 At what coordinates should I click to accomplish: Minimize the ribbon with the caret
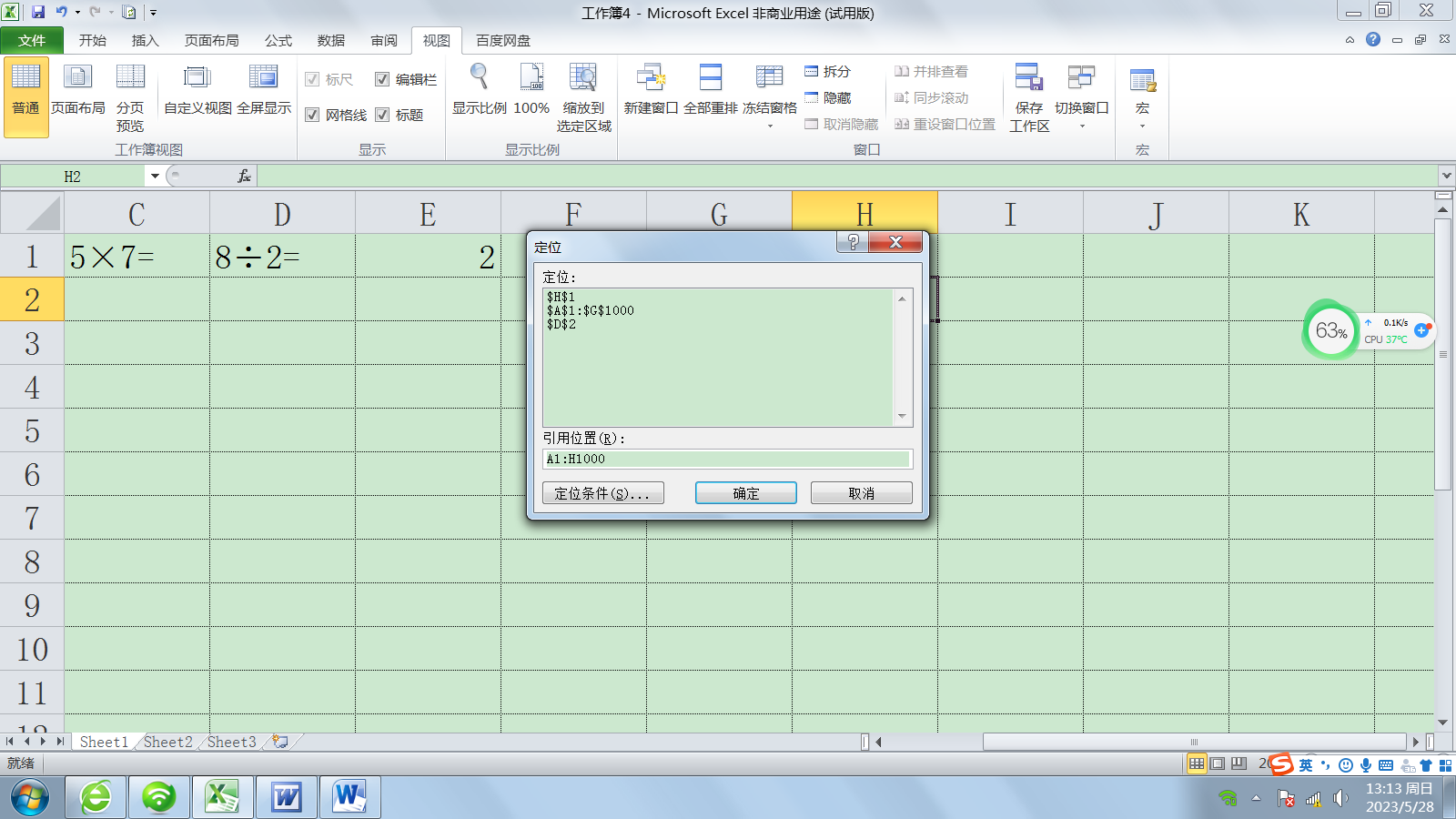tap(1350, 39)
